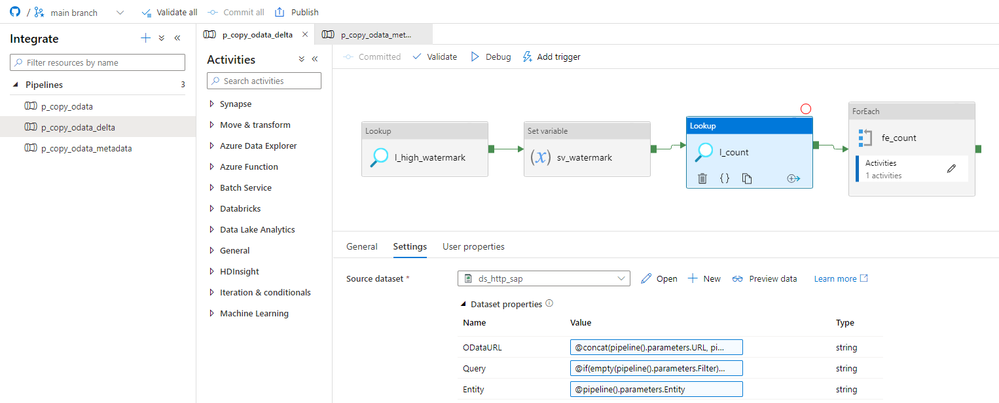The height and width of the screenshot is (403, 999).
Task: Focus the Search activities field
Action: point(264,81)
